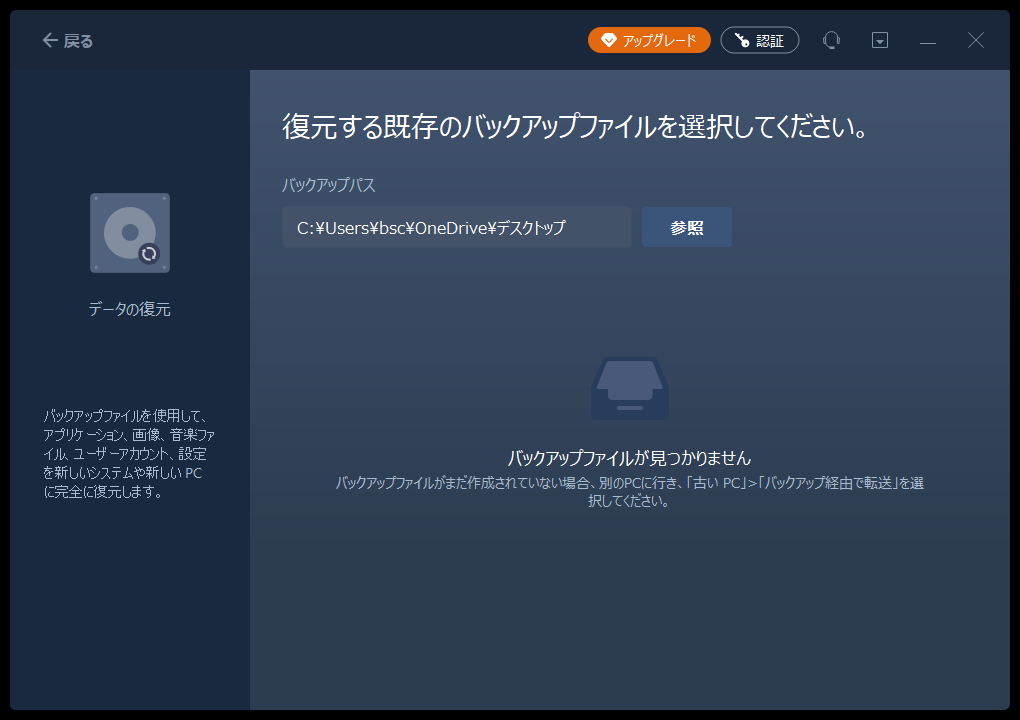Image resolution: width=1020 pixels, height=720 pixels.
Task: Minimize the window
Action: click(928, 41)
